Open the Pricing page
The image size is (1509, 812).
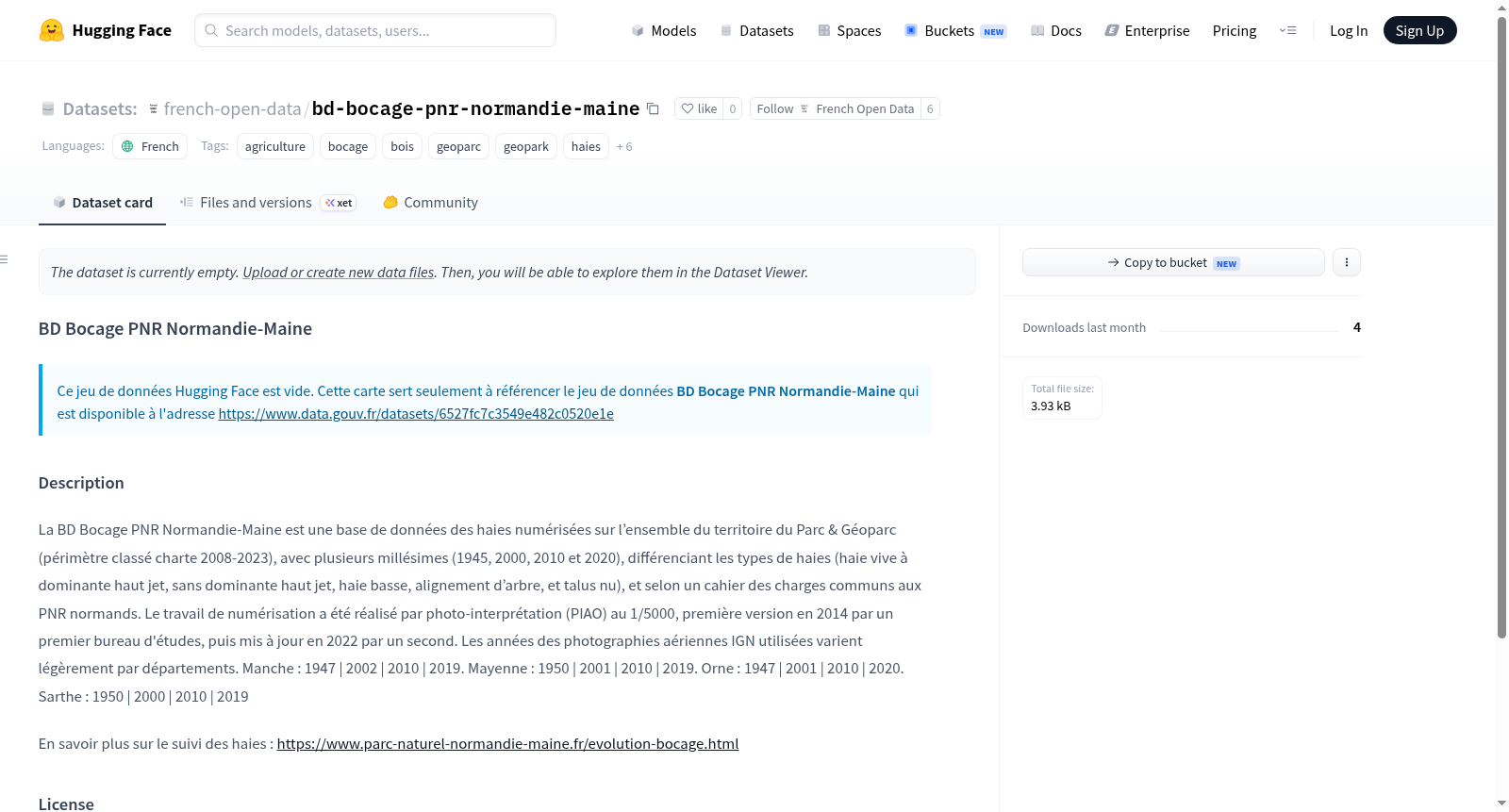click(1235, 30)
